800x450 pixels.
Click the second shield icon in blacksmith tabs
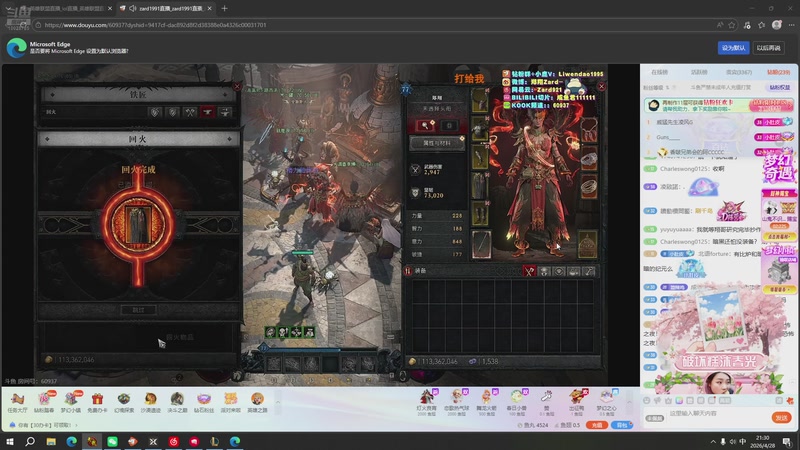(x=172, y=112)
